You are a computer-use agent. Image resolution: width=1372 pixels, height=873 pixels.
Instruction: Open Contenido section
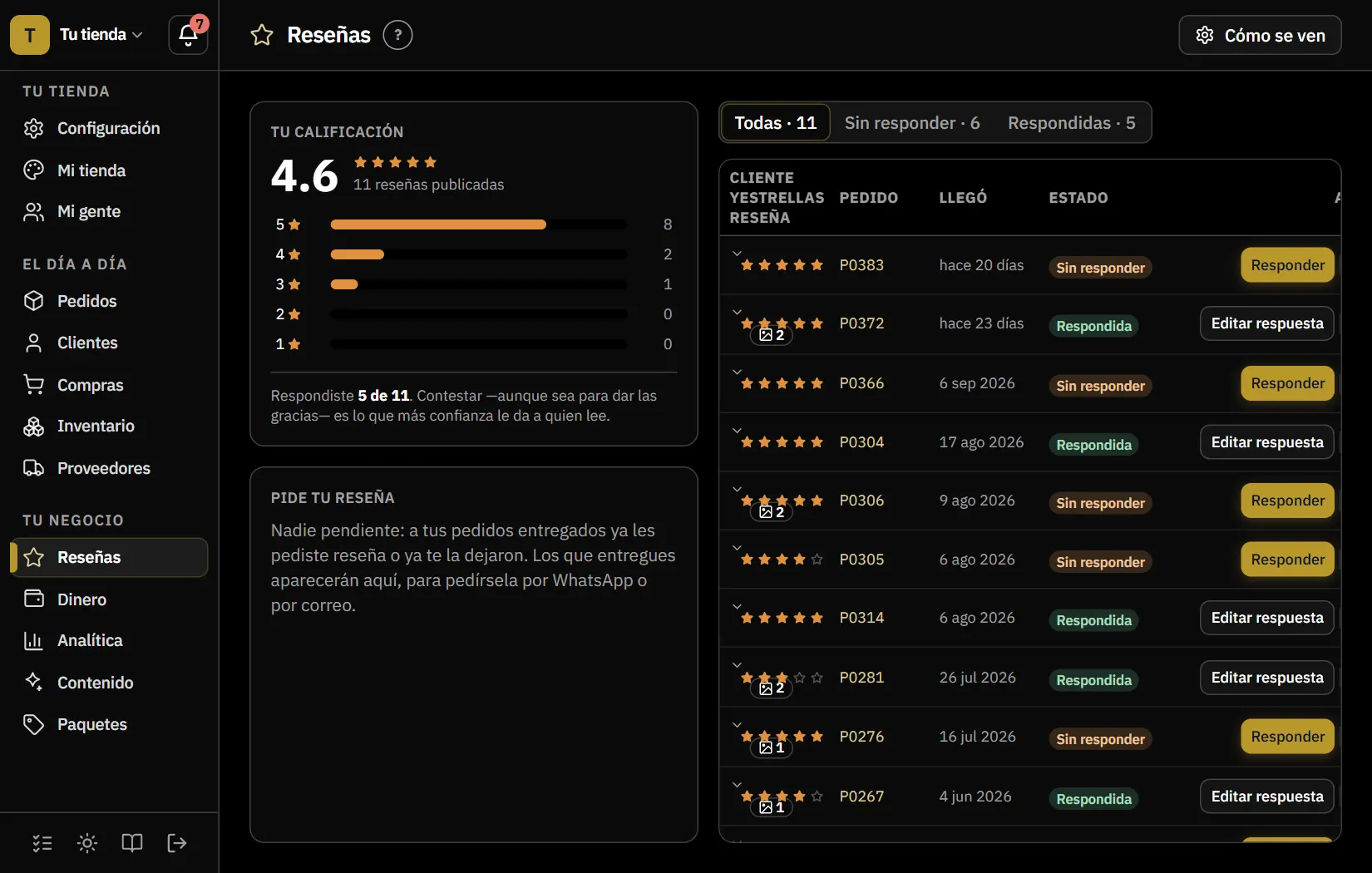[109, 683]
